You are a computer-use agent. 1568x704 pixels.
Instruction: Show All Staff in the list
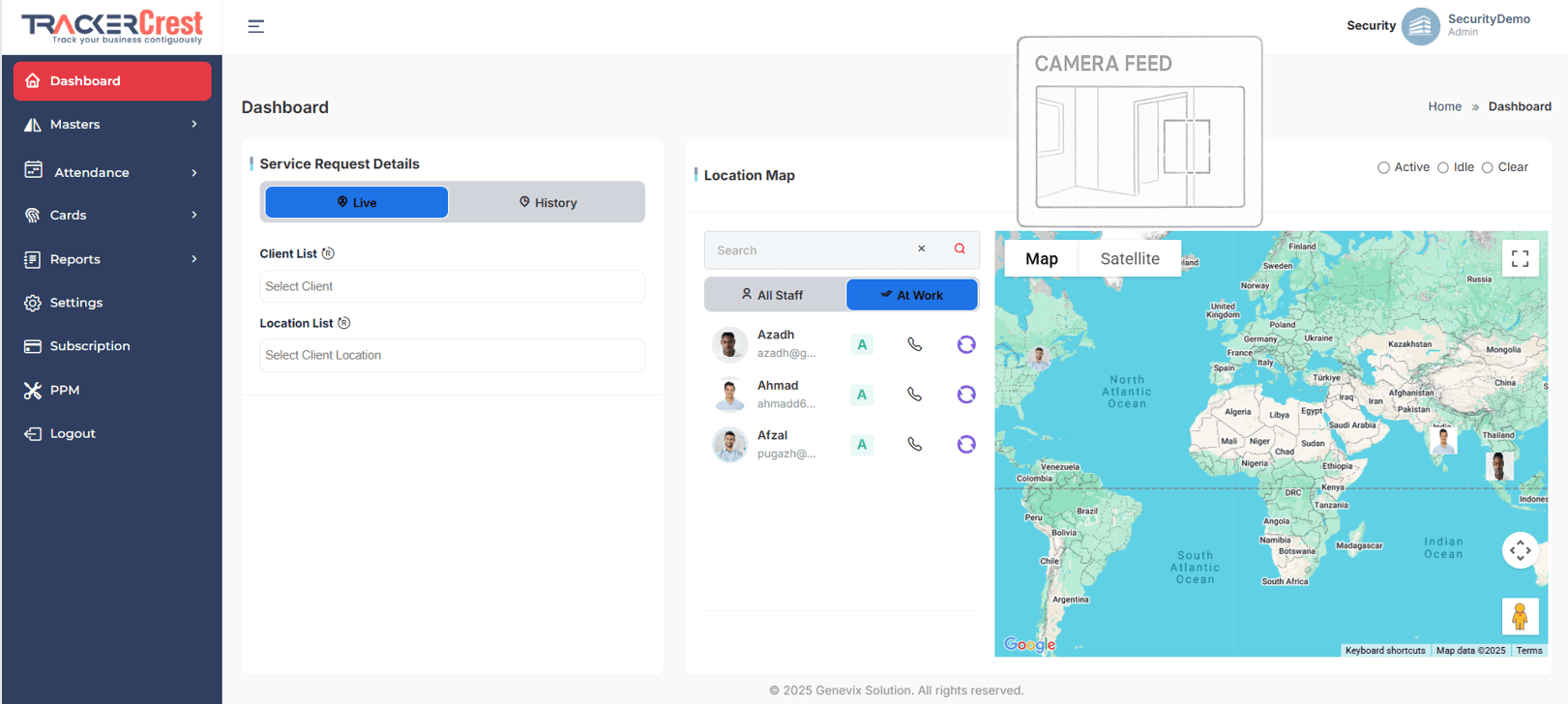click(x=774, y=295)
